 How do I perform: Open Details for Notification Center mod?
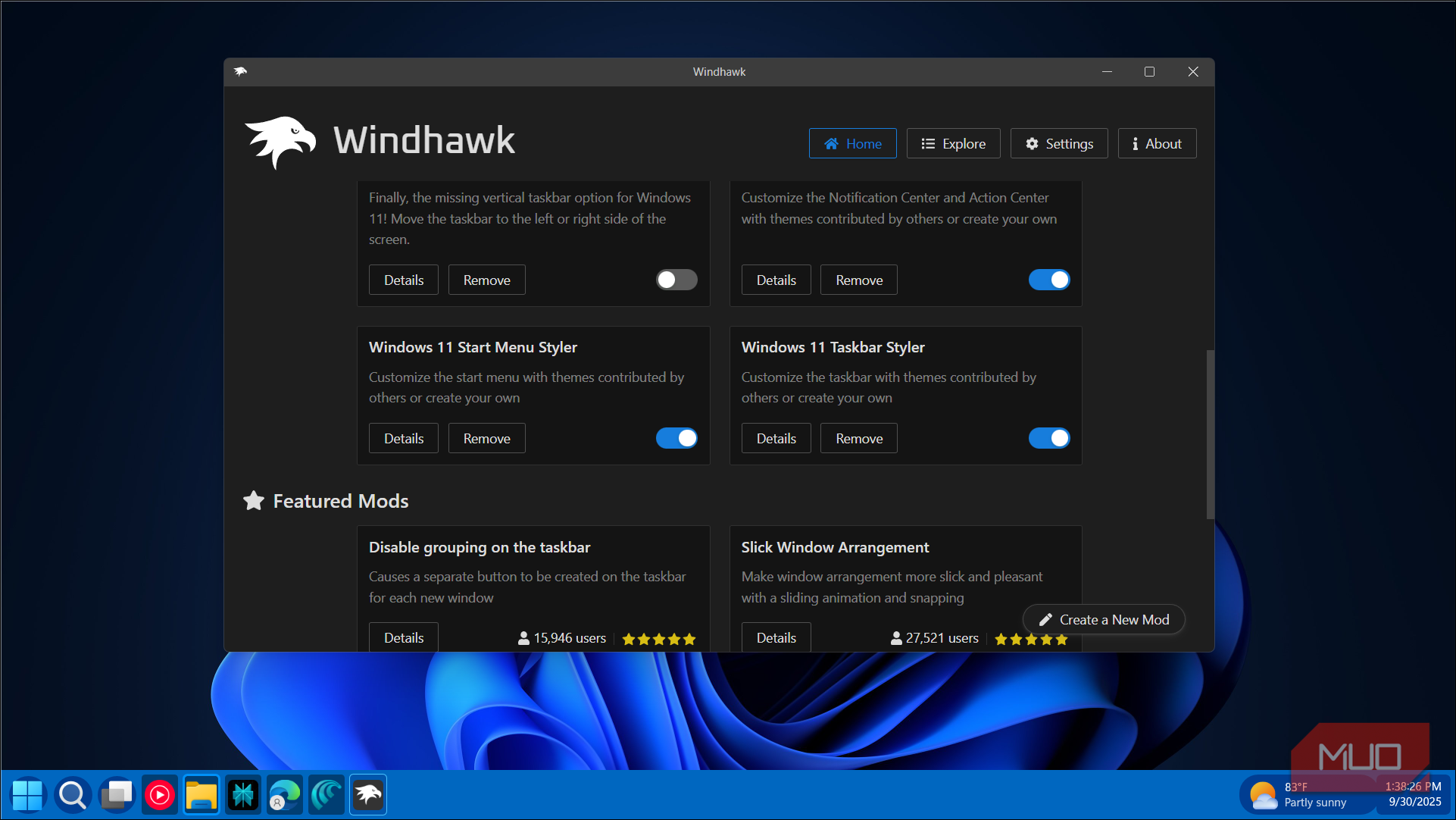point(776,280)
